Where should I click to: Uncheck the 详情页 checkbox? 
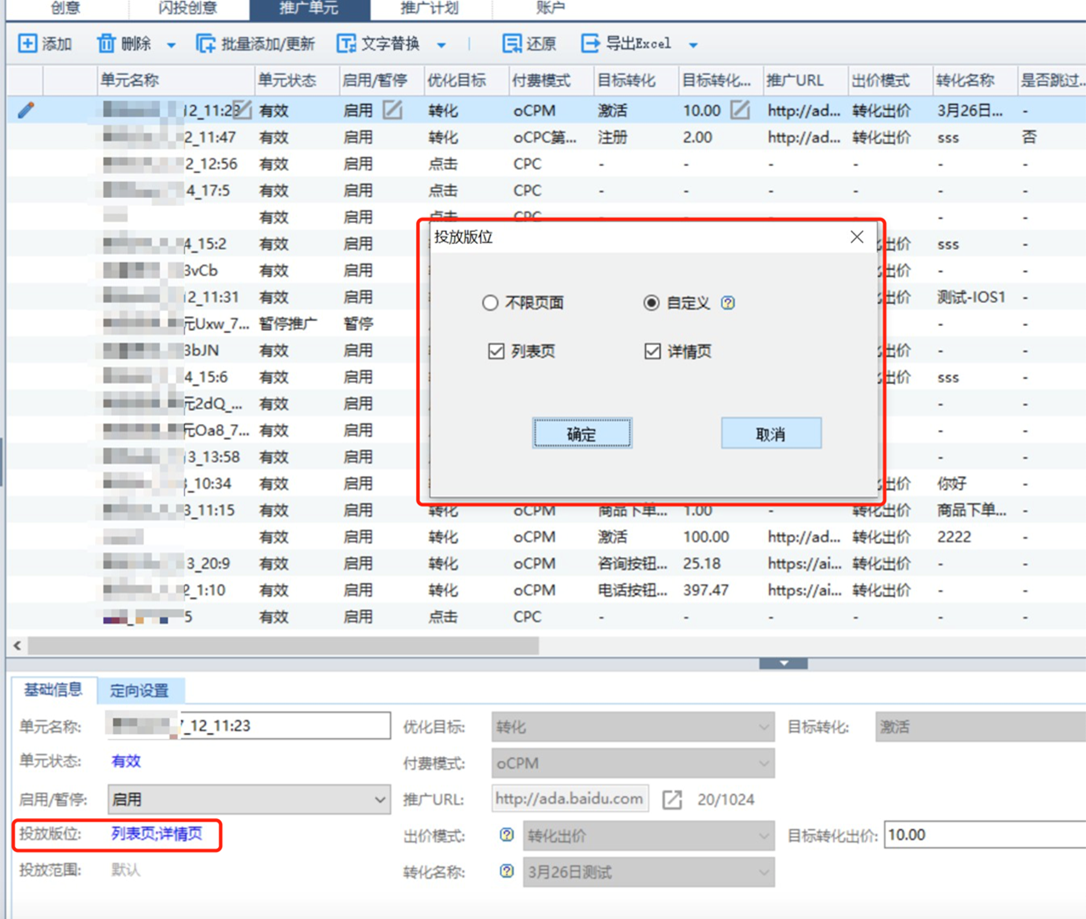coord(652,351)
